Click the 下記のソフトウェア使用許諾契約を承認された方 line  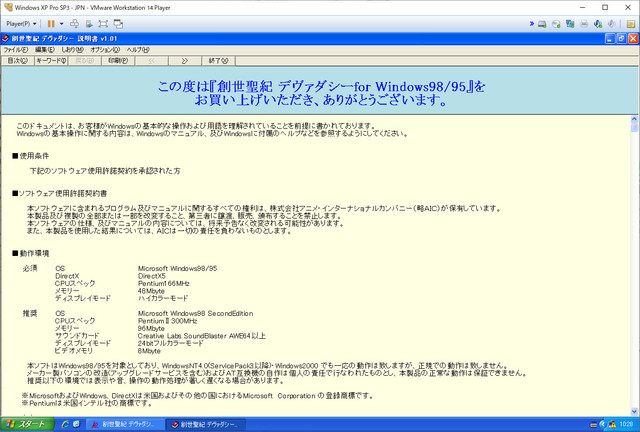tap(105, 171)
